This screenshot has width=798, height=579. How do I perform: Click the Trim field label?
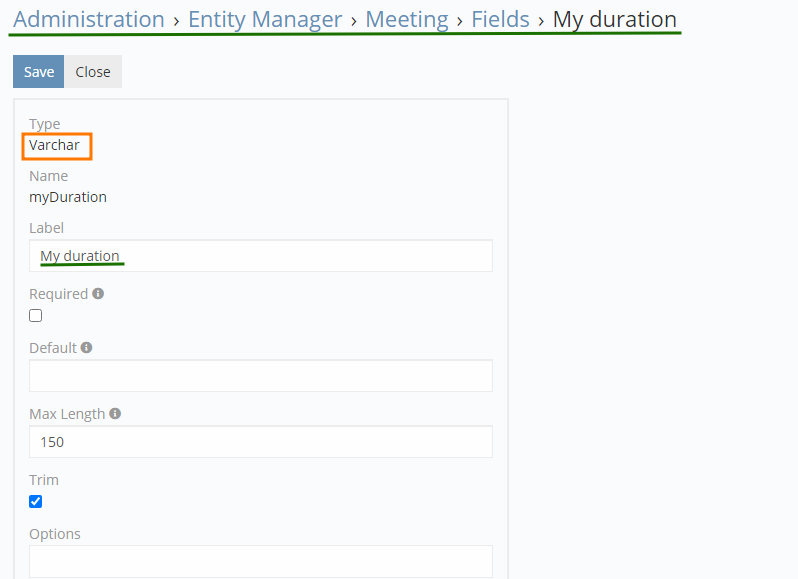click(x=44, y=480)
